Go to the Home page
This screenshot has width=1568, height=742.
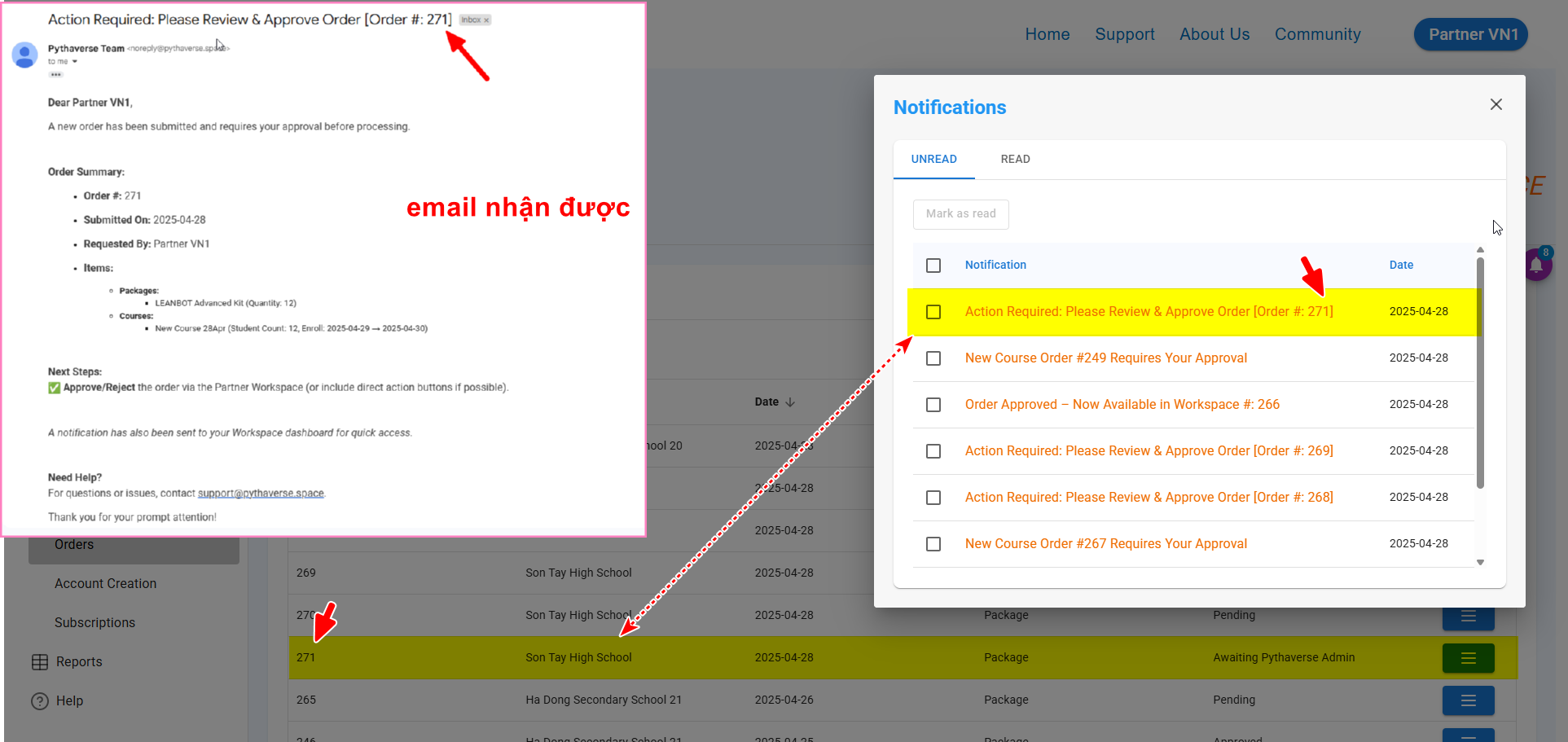click(1047, 34)
